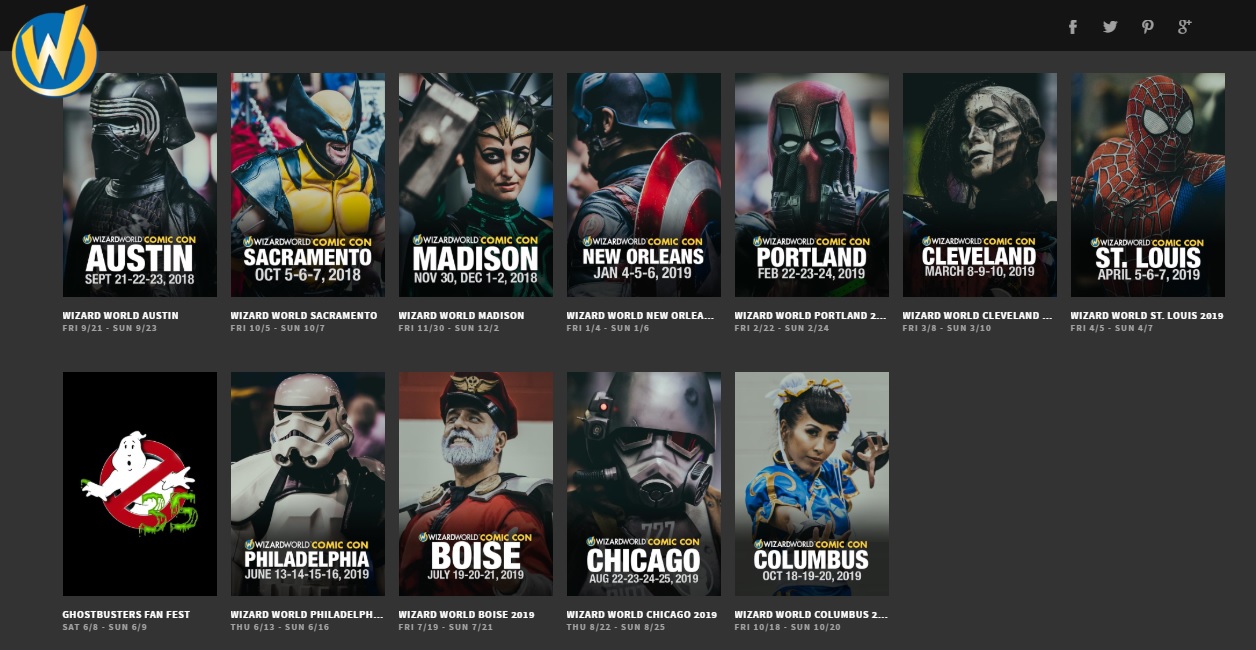
Task: Open the Twitter social link
Action: tap(1110, 27)
